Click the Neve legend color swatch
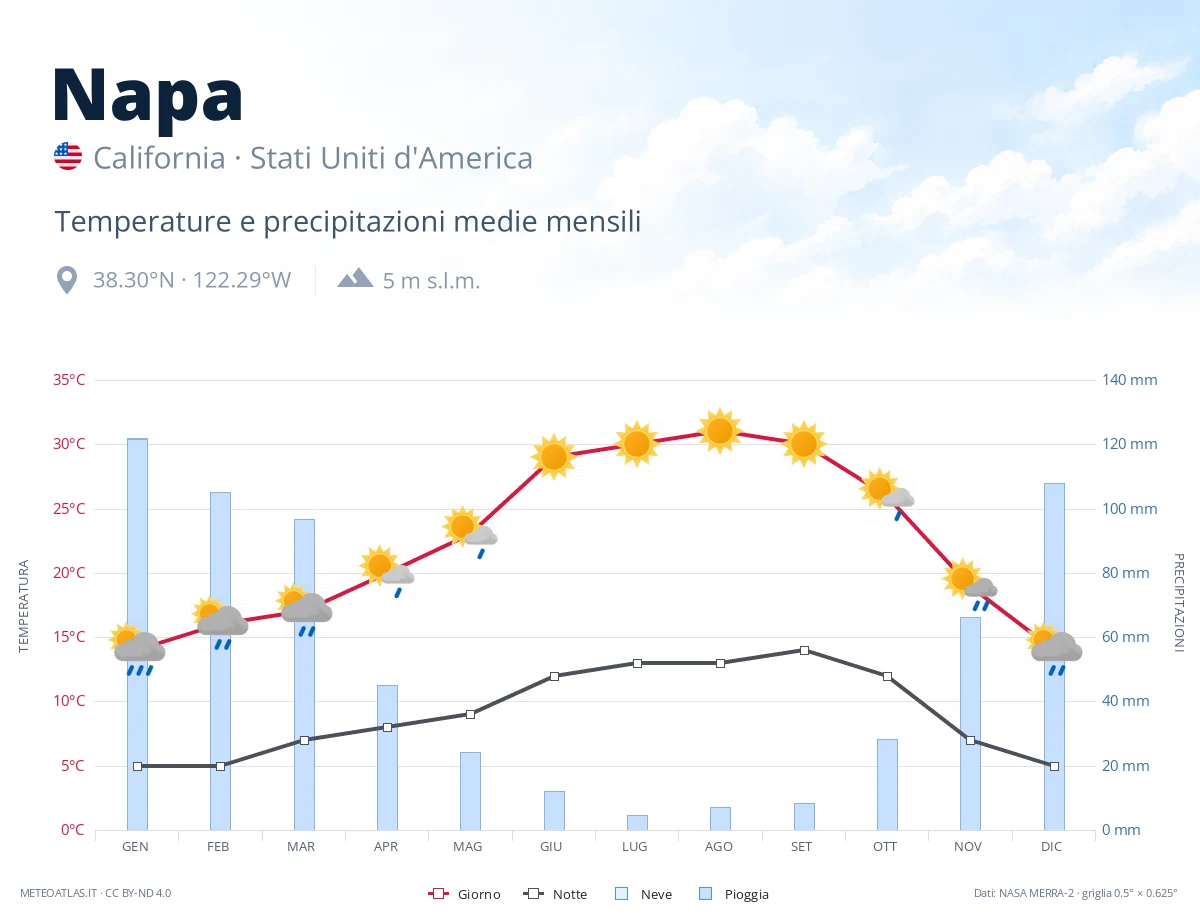 pos(621,893)
